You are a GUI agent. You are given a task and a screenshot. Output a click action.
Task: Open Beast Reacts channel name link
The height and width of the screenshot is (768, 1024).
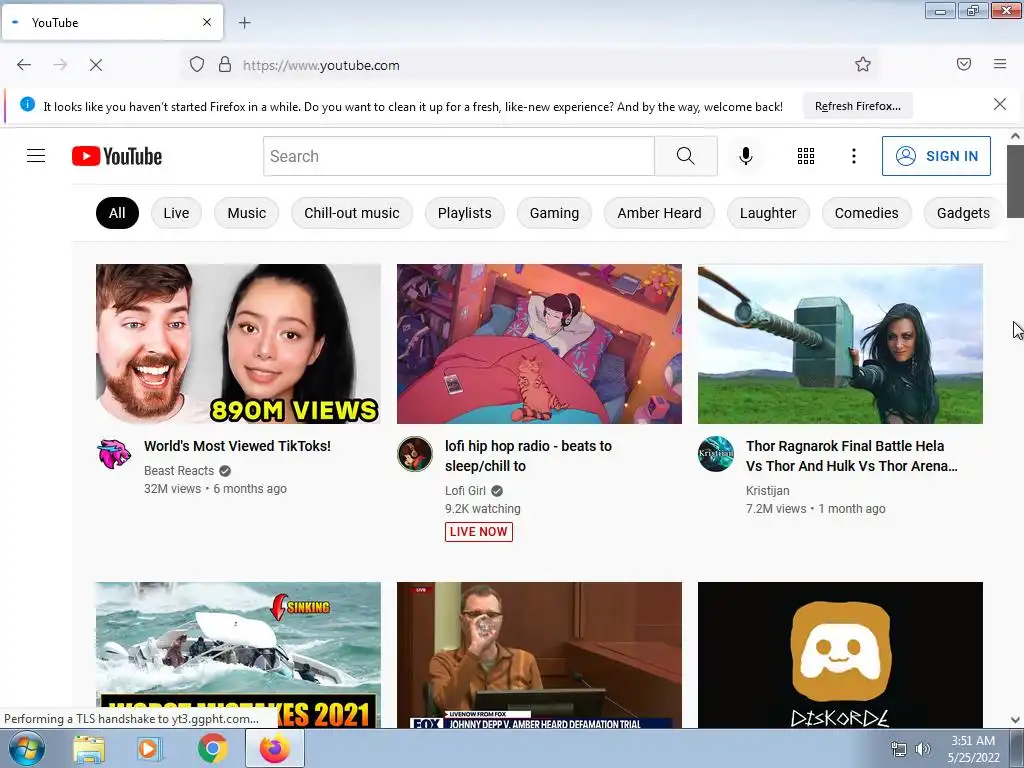[179, 470]
